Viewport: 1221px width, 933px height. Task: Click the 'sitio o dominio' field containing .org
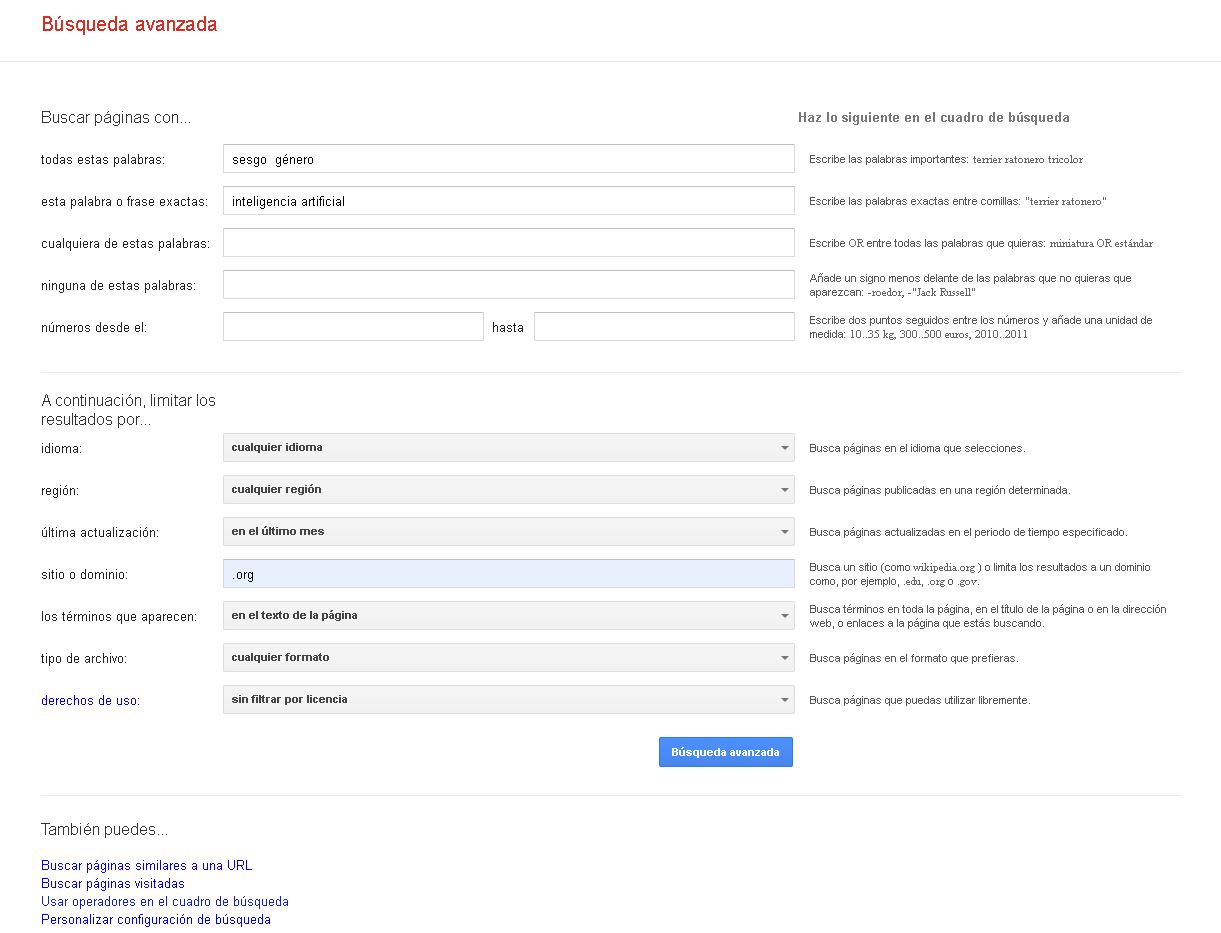point(508,574)
